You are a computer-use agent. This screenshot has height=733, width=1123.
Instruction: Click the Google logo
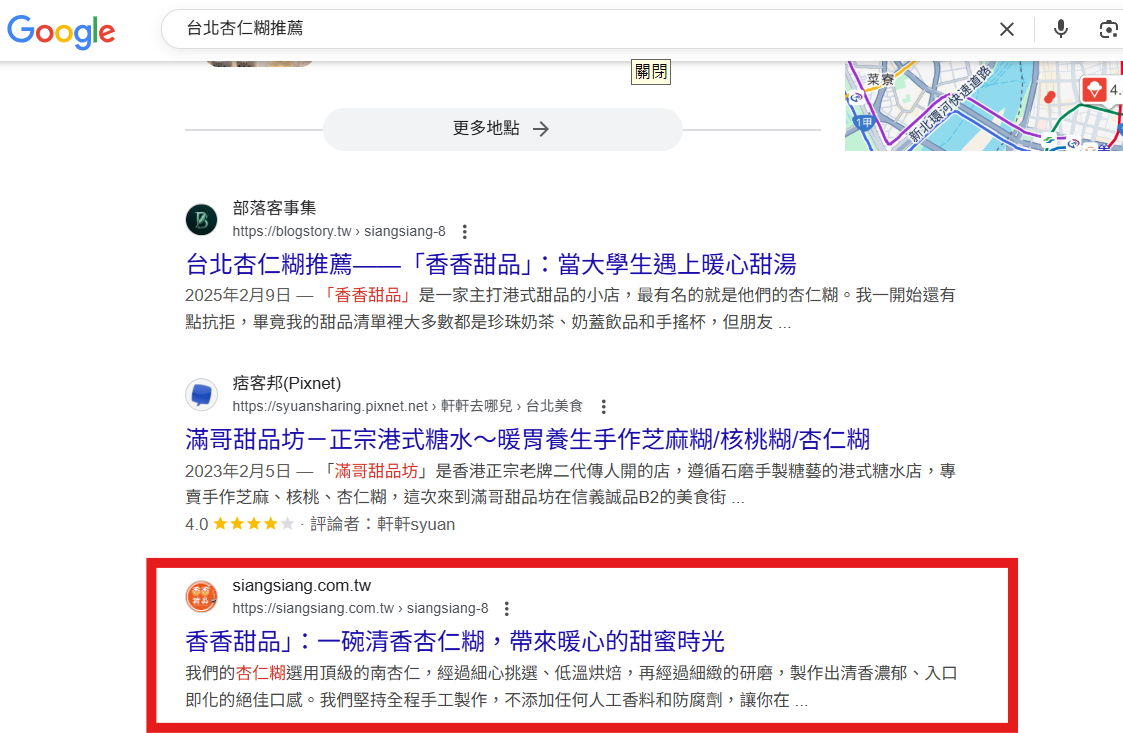(61, 30)
